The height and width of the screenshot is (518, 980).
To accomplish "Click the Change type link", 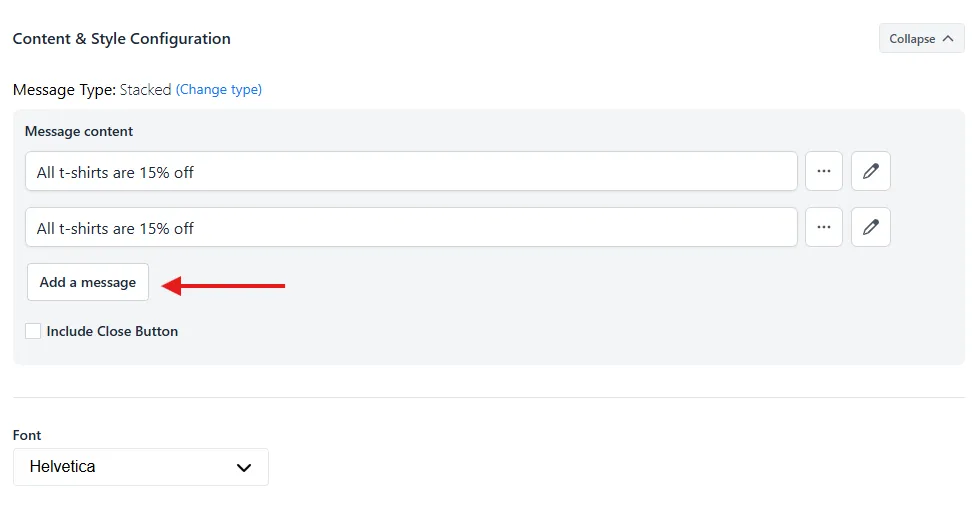I will (219, 89).
